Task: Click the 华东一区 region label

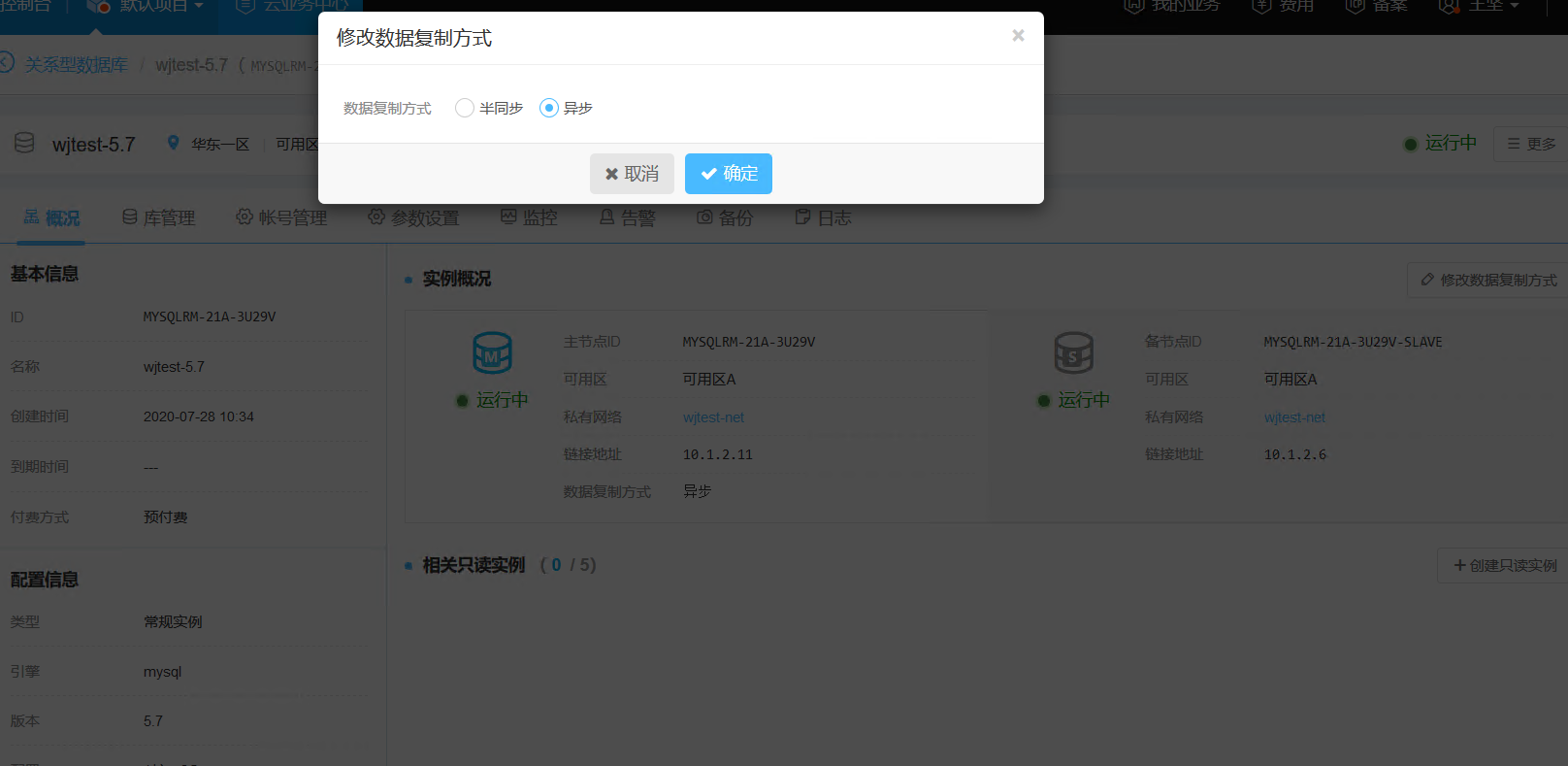Action: point(220,144)
